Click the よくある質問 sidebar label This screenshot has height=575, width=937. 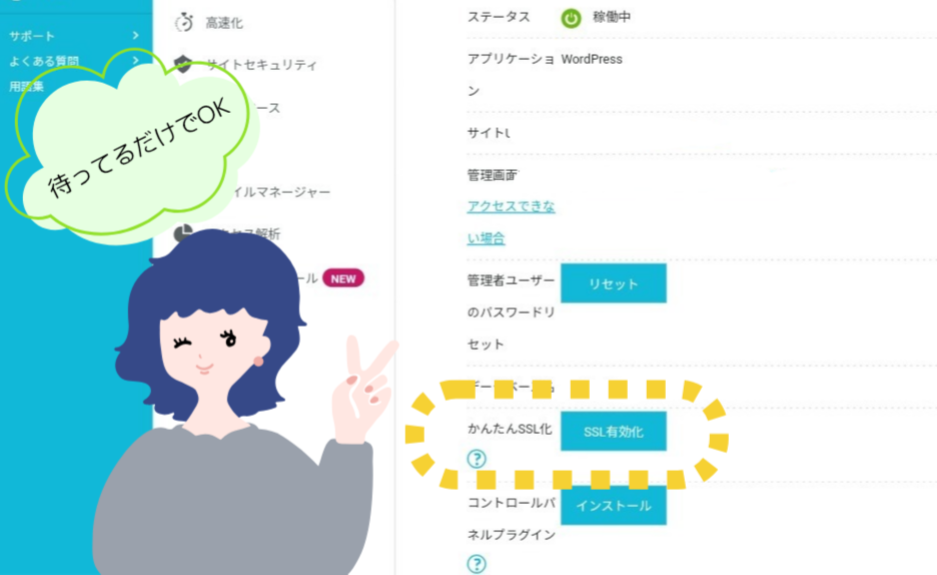[44, 61]
